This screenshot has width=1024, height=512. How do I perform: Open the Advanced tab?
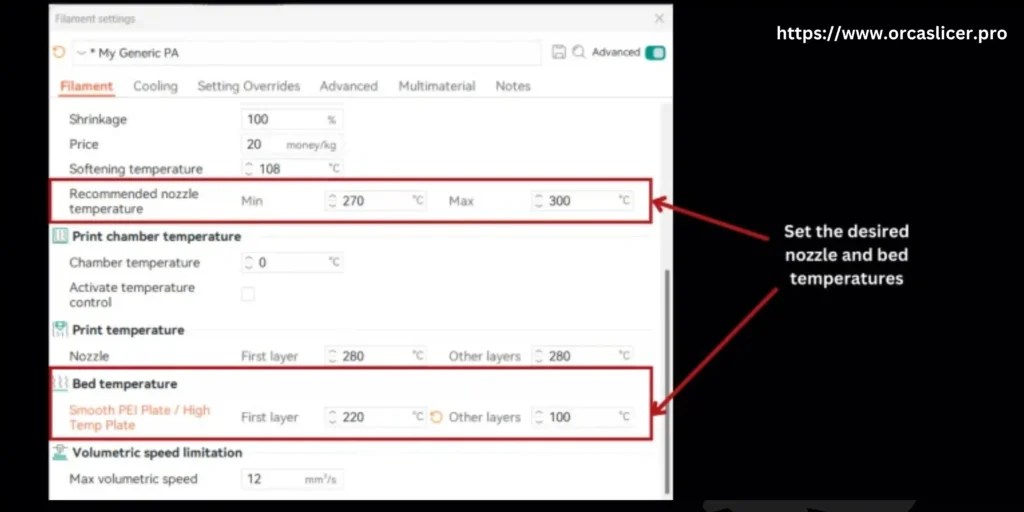tap(349, 86)
